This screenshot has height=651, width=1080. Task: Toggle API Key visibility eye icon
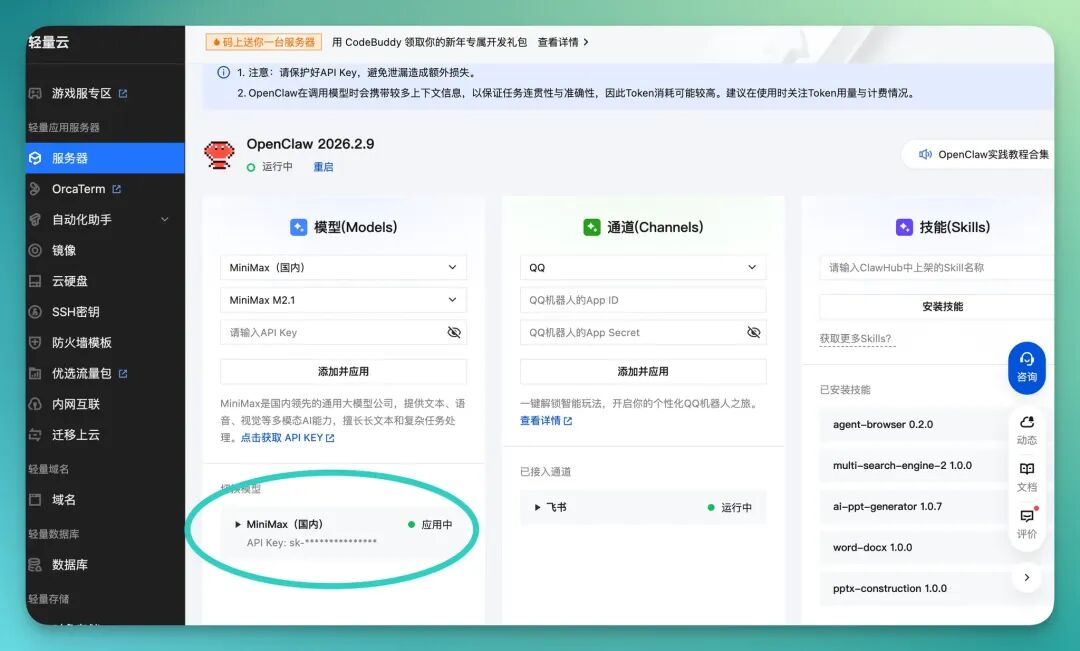pyautogui.click(x=454, y=332)
